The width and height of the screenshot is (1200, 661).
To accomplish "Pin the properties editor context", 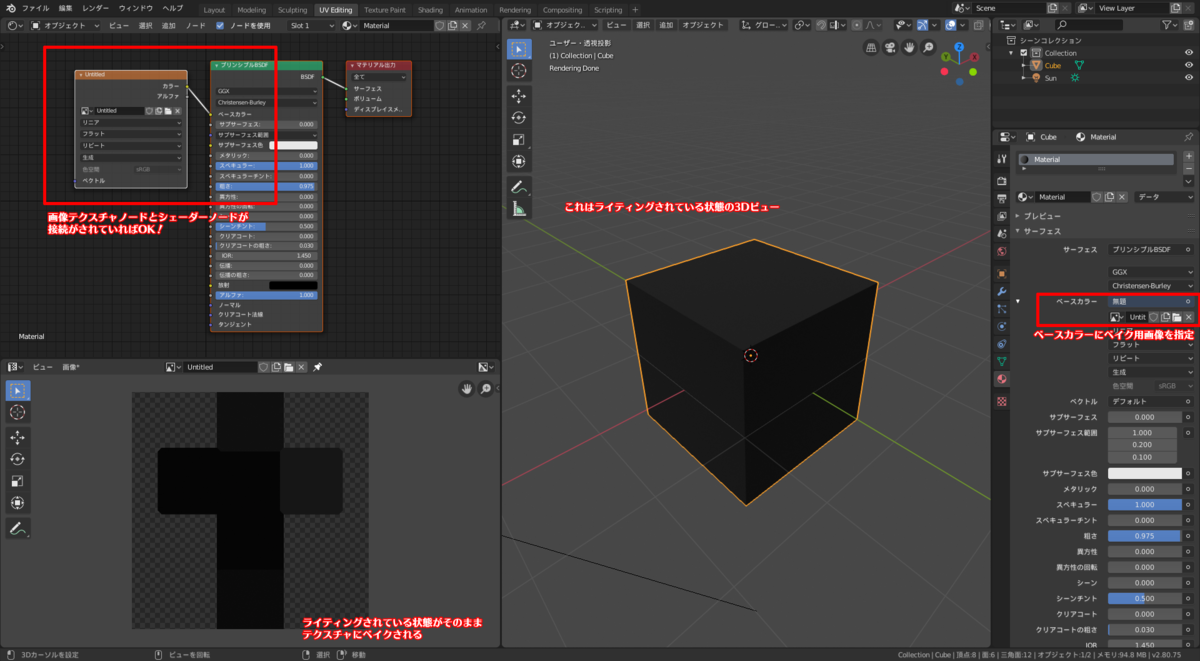I will 1187,137.
